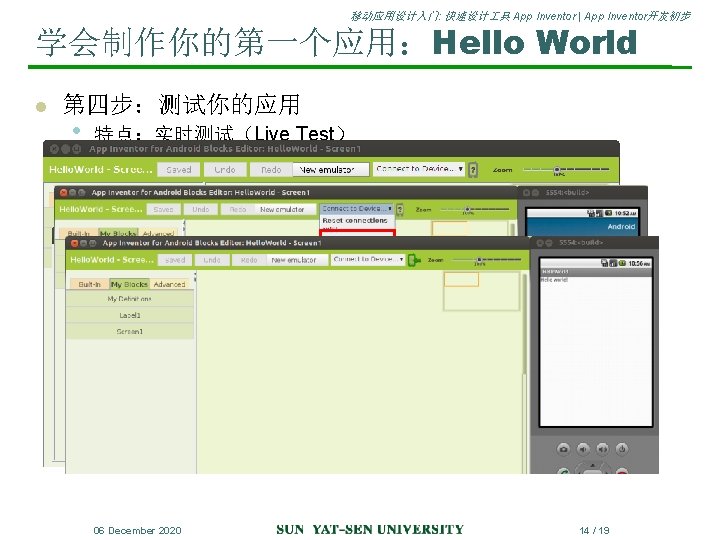Click Redo button in front window
This screenshot has width=720, height=540.
click(248, 260)
